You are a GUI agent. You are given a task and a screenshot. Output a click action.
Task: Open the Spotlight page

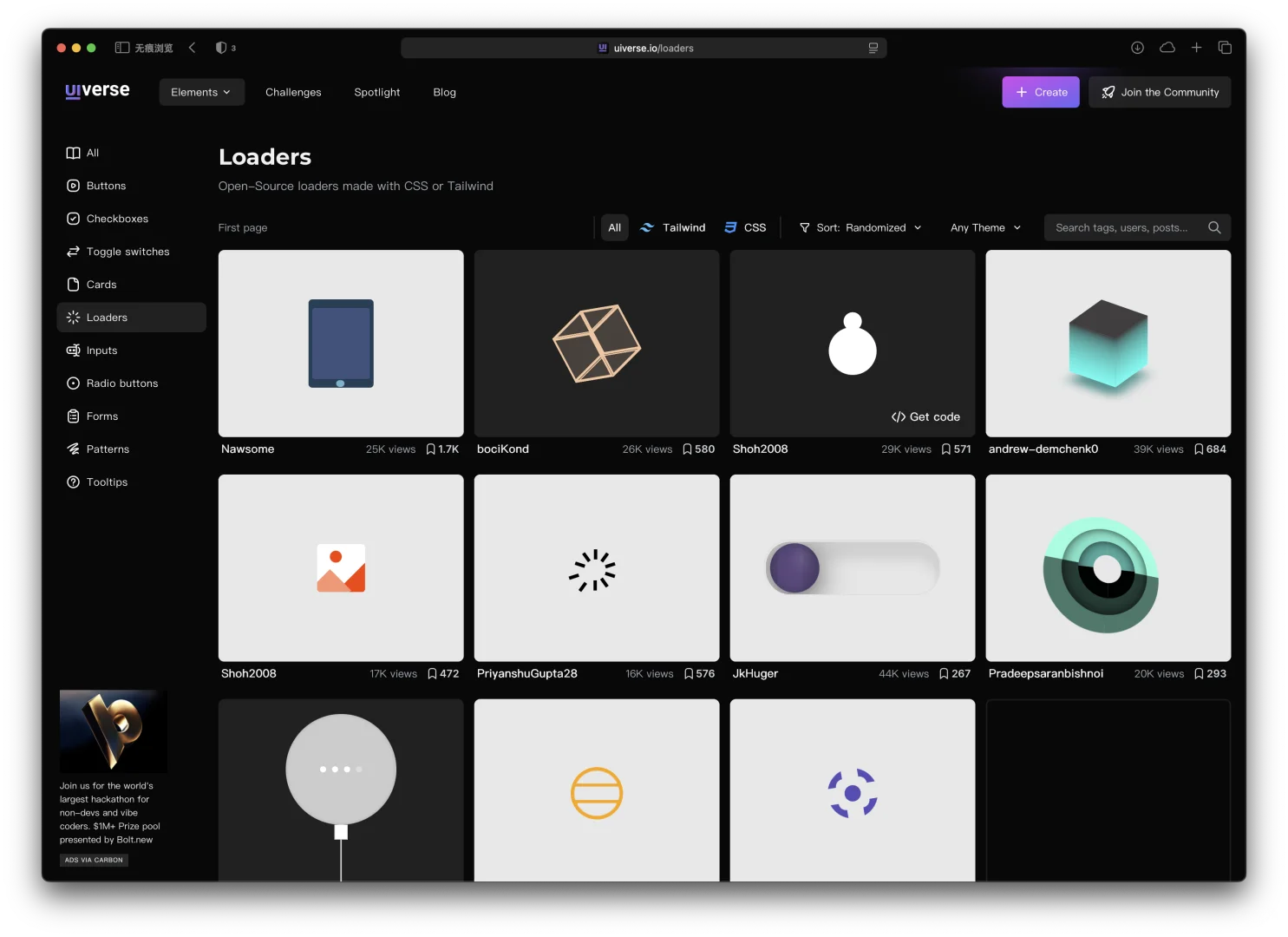click(377, 92)
